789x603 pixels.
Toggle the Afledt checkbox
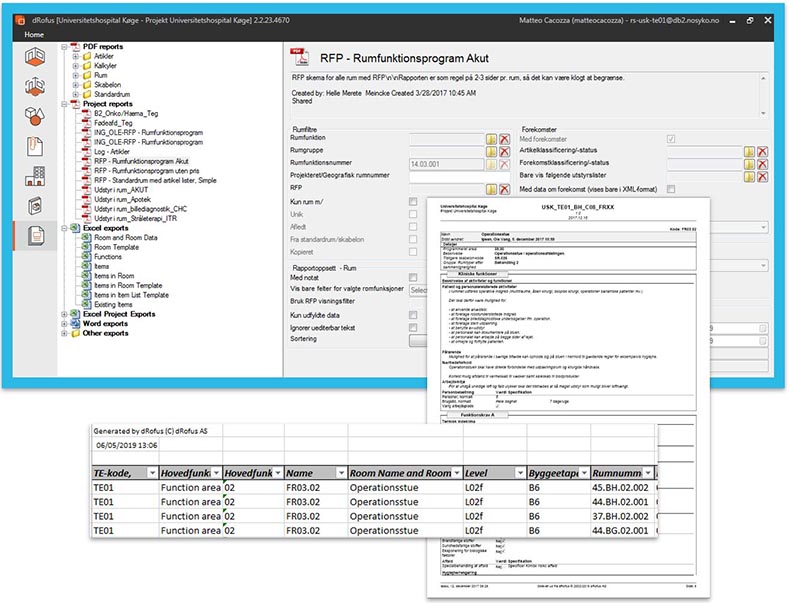(413, 227)
